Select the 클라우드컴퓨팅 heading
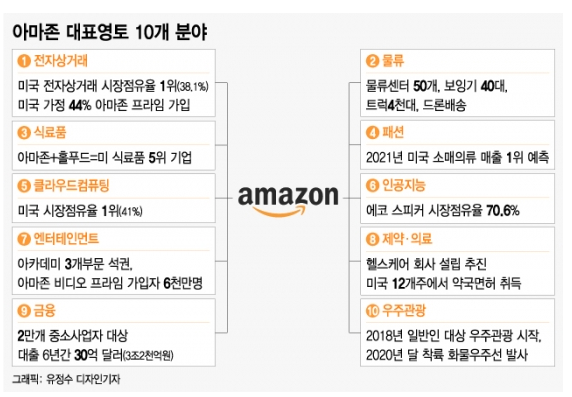572x397 pixels. [72, 186]
